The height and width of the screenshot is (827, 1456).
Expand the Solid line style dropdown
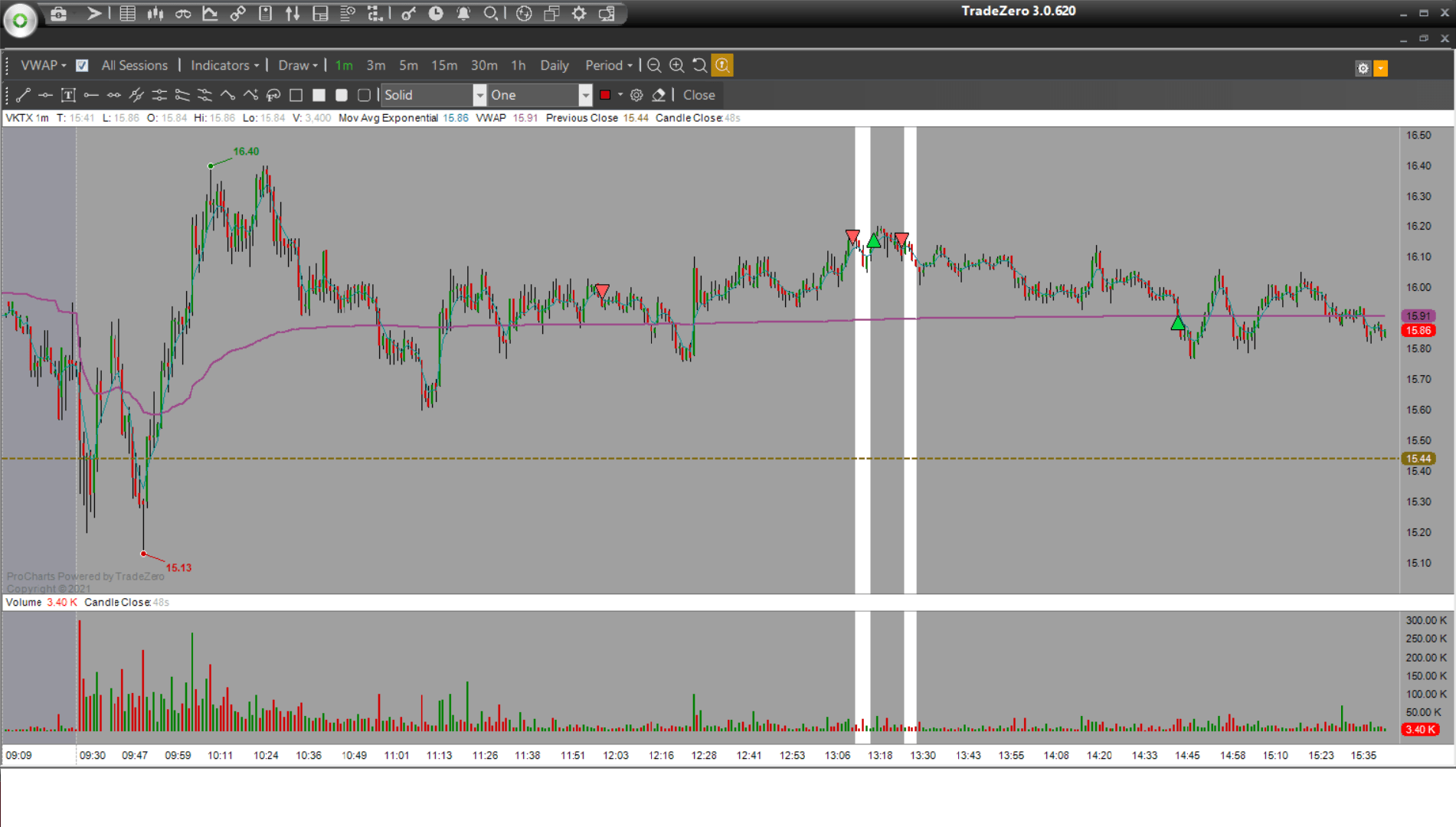pos(479,95)
